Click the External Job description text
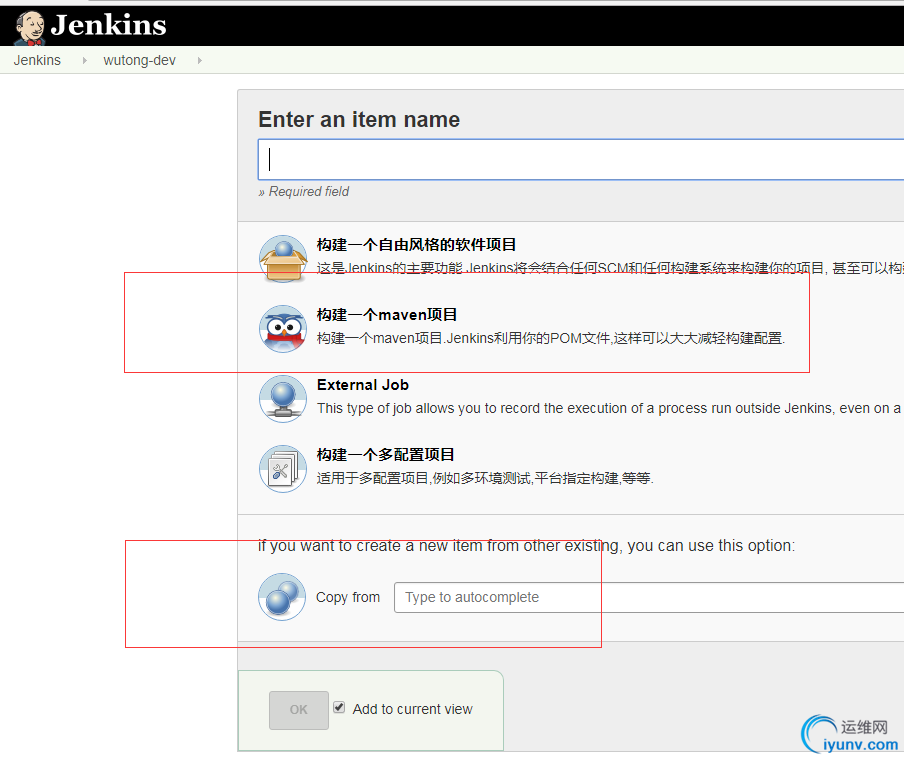The height and width of the screenshot is (761, 904). point(609,408)
